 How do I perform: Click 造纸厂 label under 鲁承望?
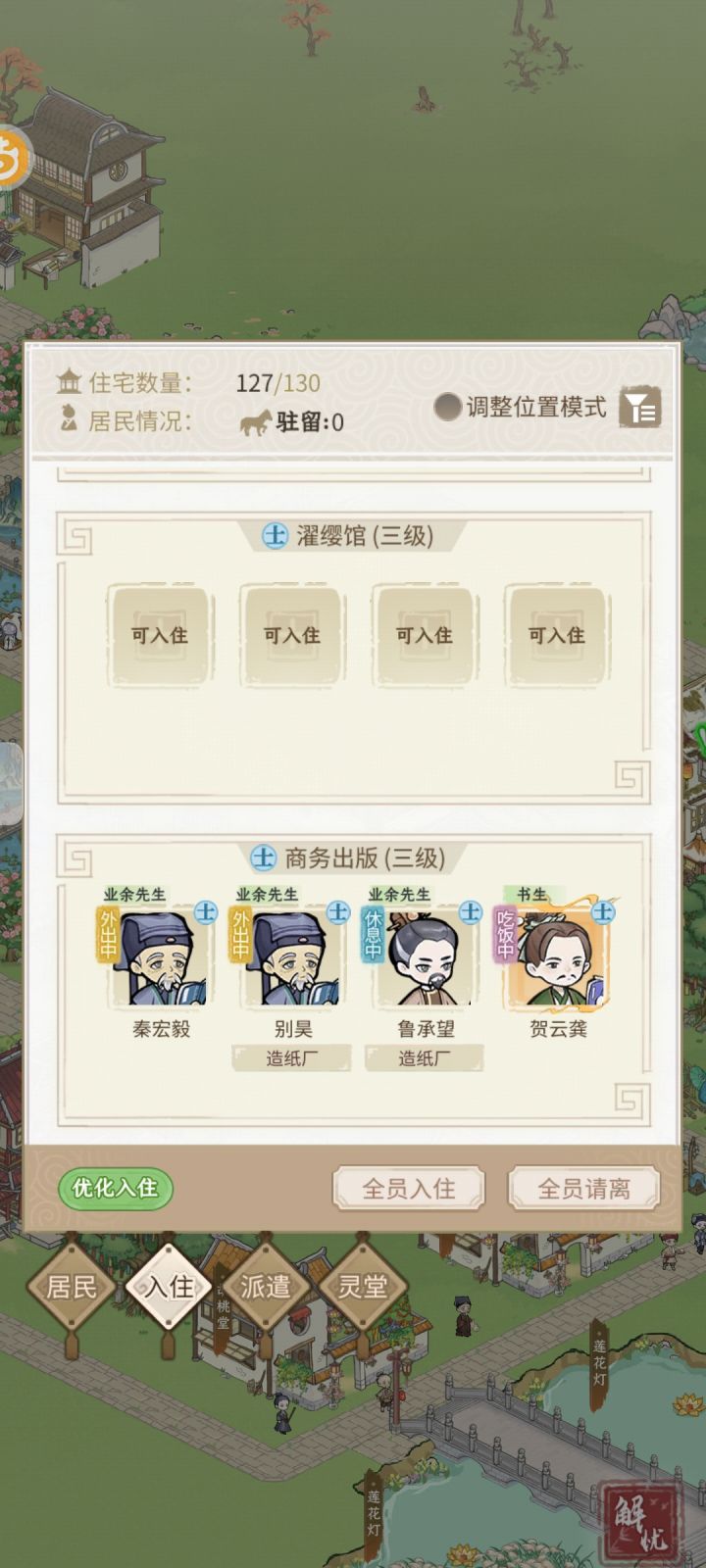pos(425,1058)
